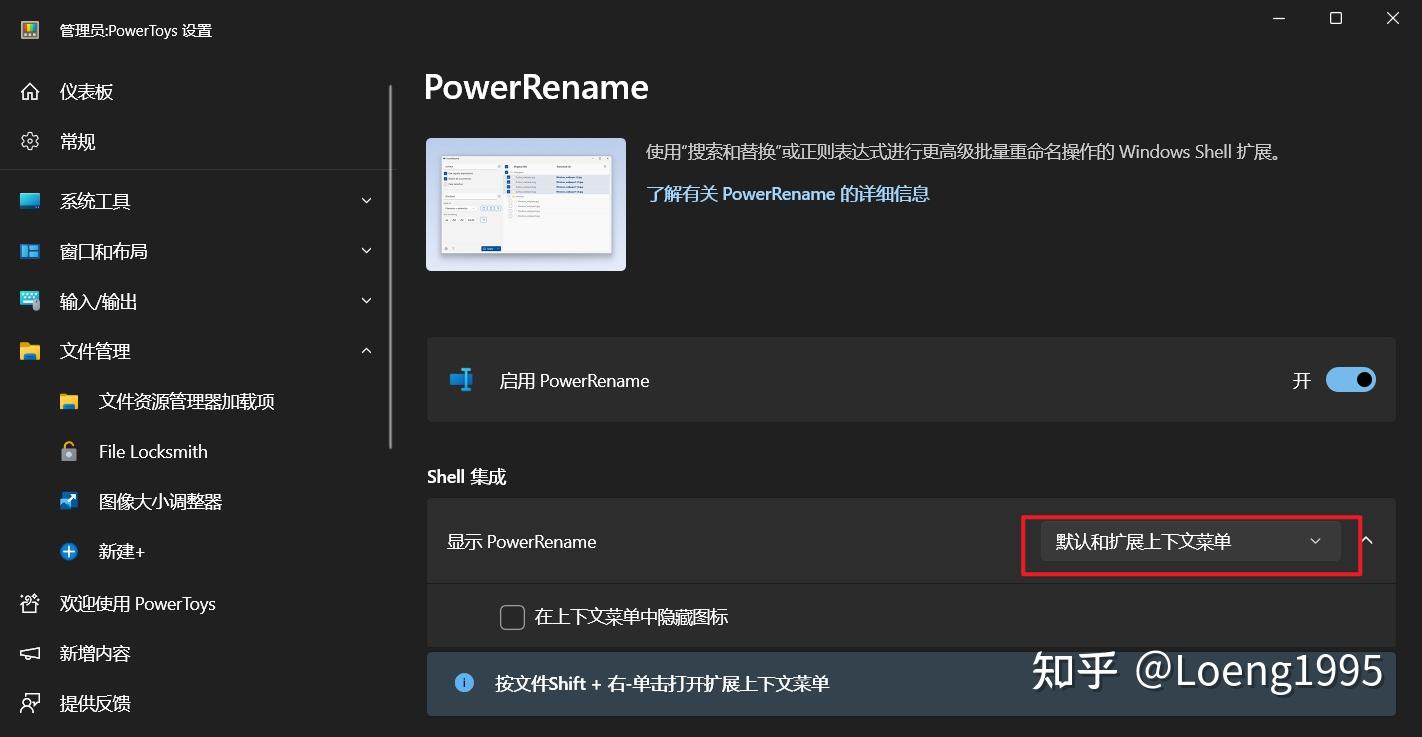Viewport: 1422px width, 737px height.
Task: Select the 窗口和布局 window layout icon
Action: 30,251
